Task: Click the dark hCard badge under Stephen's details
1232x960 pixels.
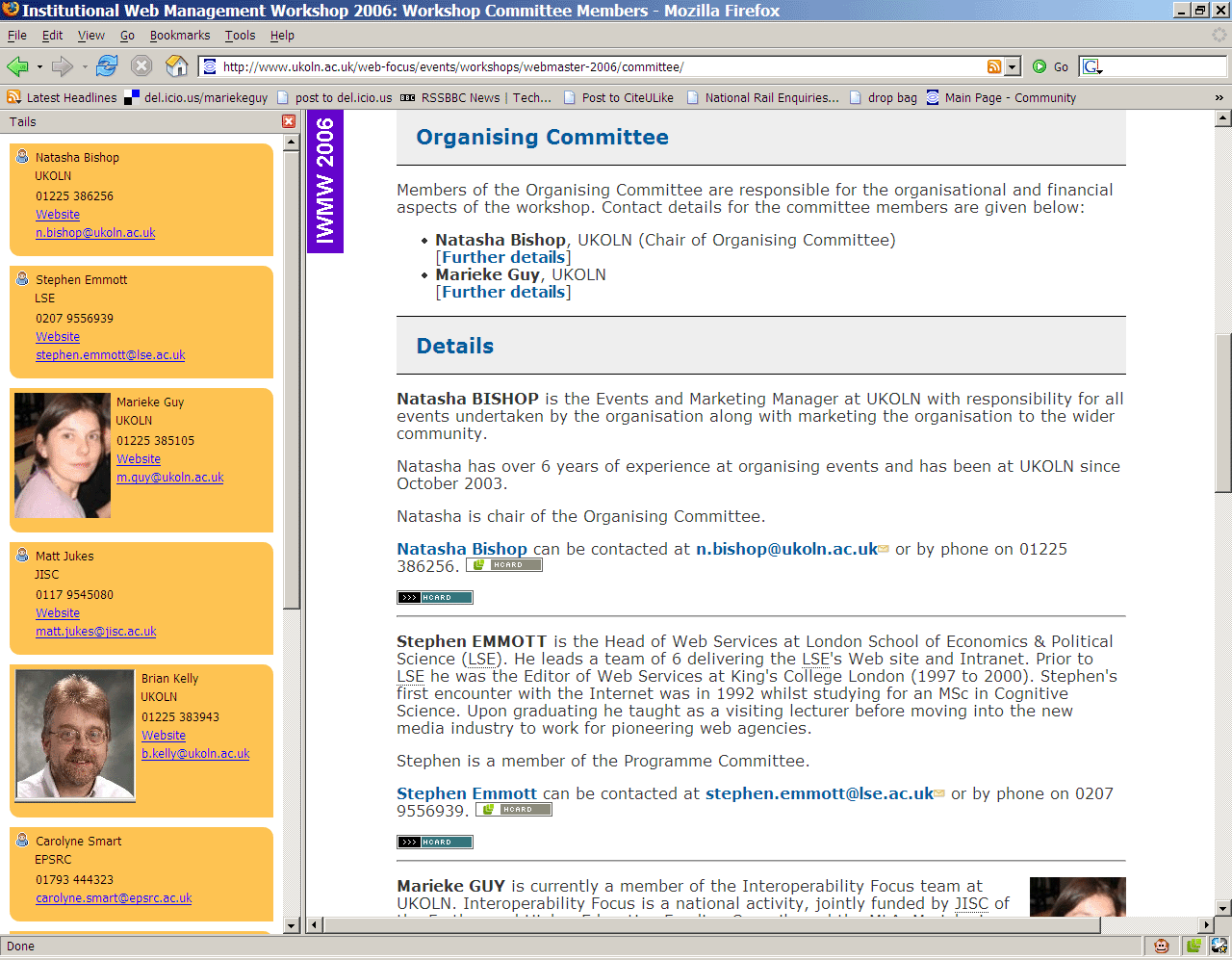Action: tap(435, 843)
